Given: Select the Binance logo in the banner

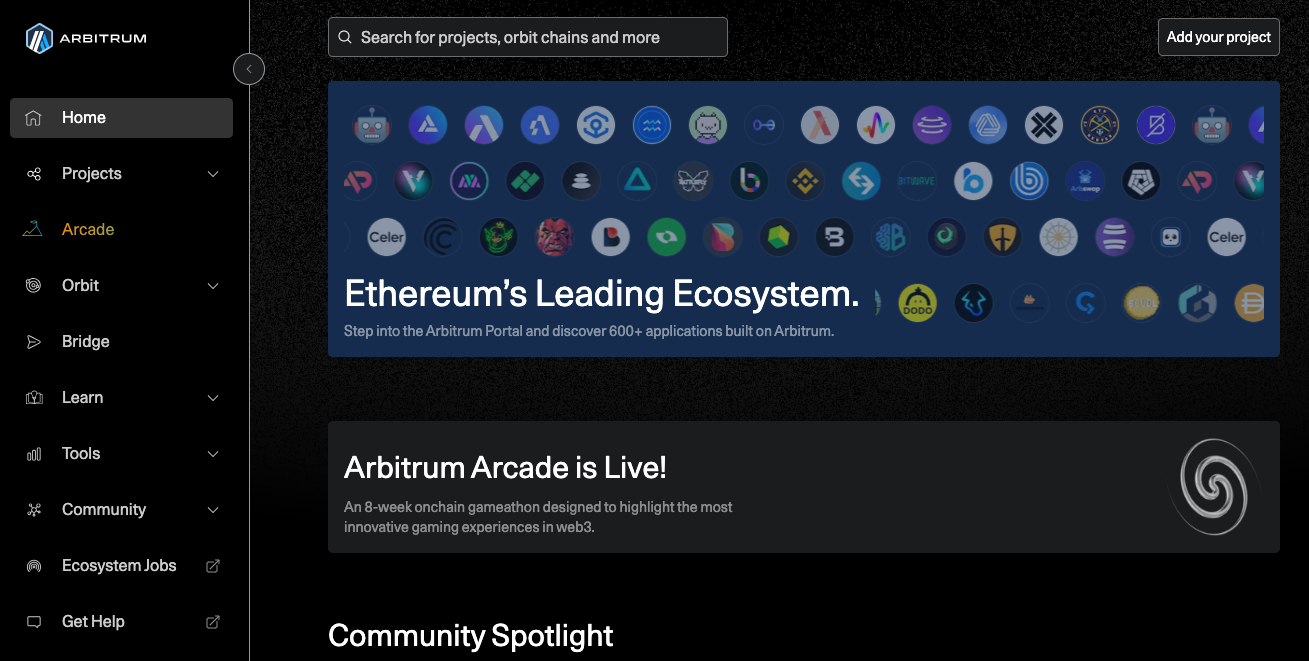Looking at the screenshot, I should 805,181.
